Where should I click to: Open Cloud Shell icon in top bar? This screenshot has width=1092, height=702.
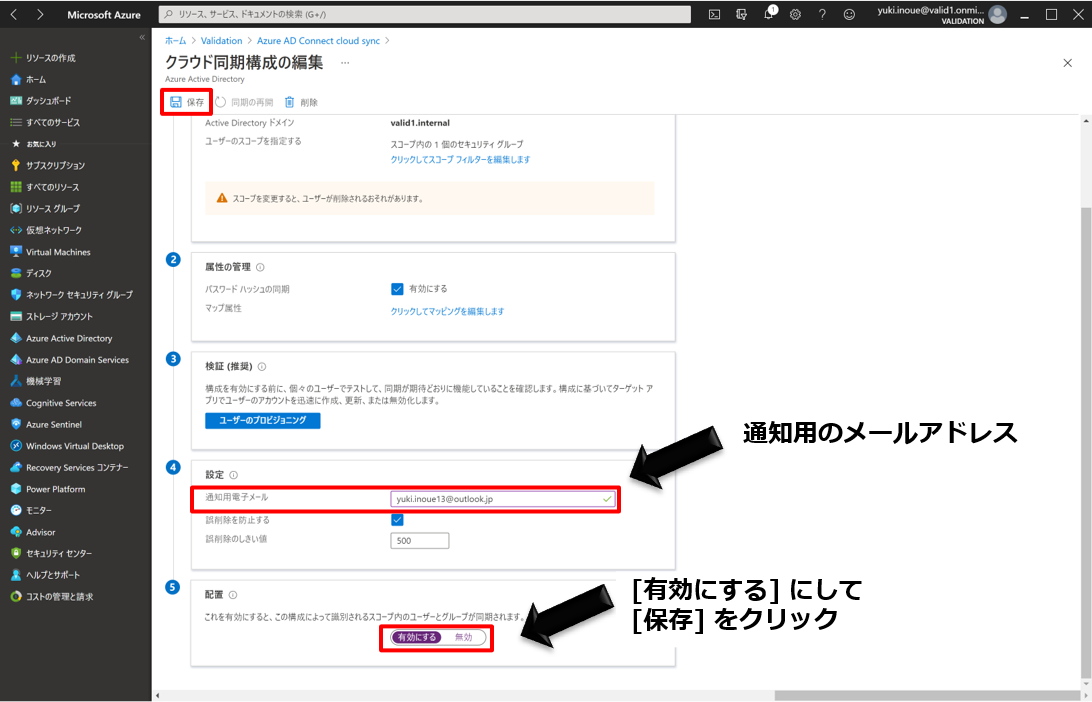click(714, 14)
